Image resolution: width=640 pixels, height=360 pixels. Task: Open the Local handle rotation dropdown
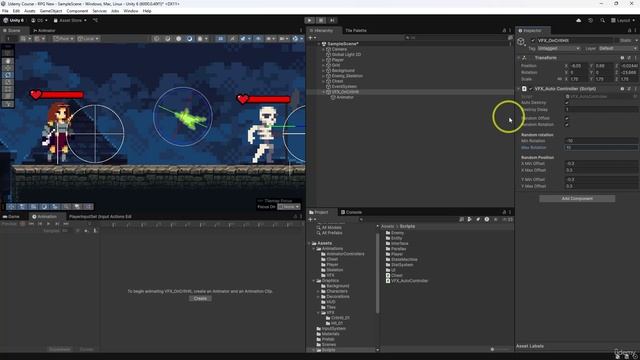coord(88,39)
